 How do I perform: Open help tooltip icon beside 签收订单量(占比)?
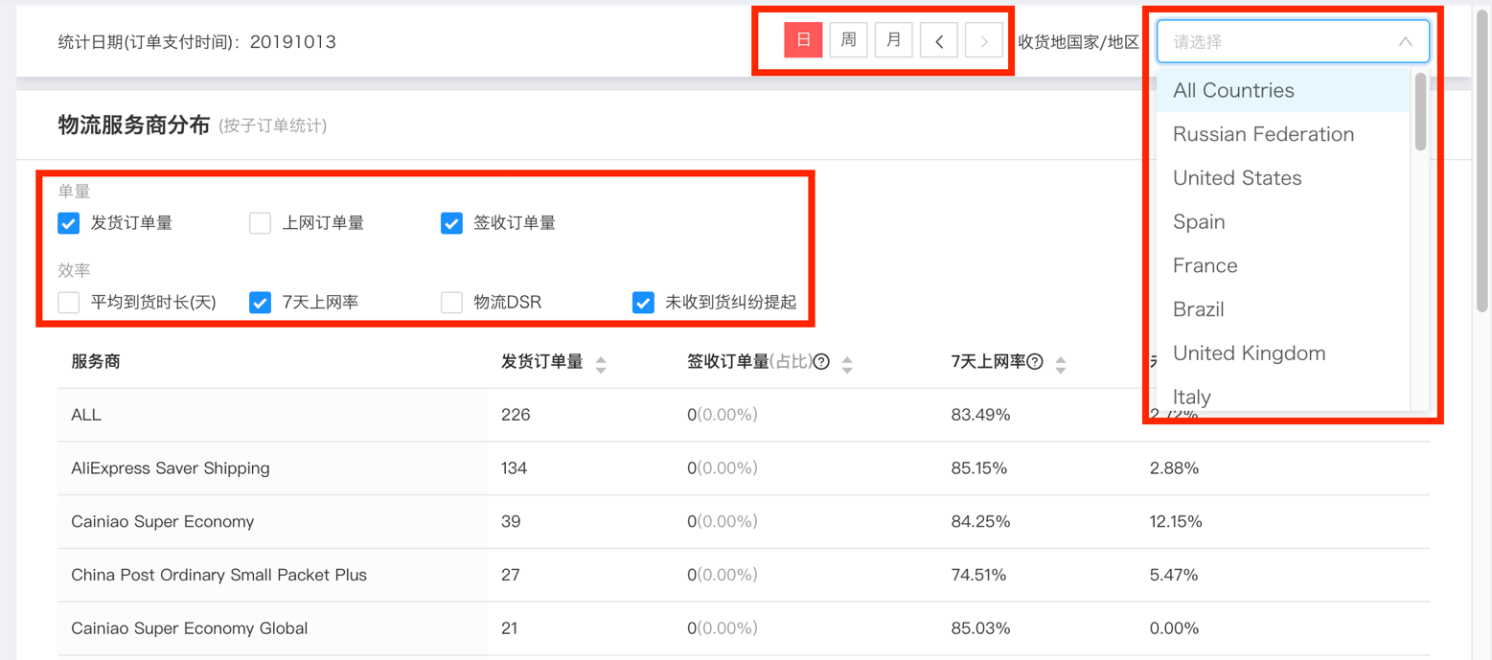point(821,362)
